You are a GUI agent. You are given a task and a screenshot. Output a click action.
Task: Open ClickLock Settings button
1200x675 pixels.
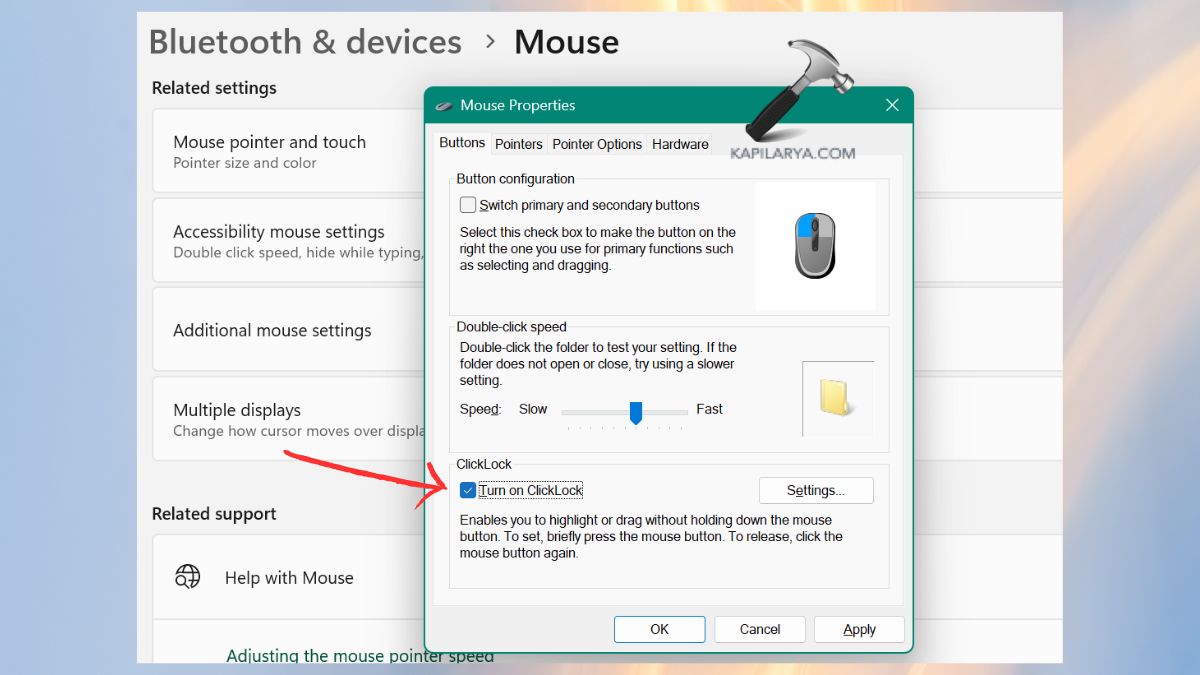coord(815,490)
